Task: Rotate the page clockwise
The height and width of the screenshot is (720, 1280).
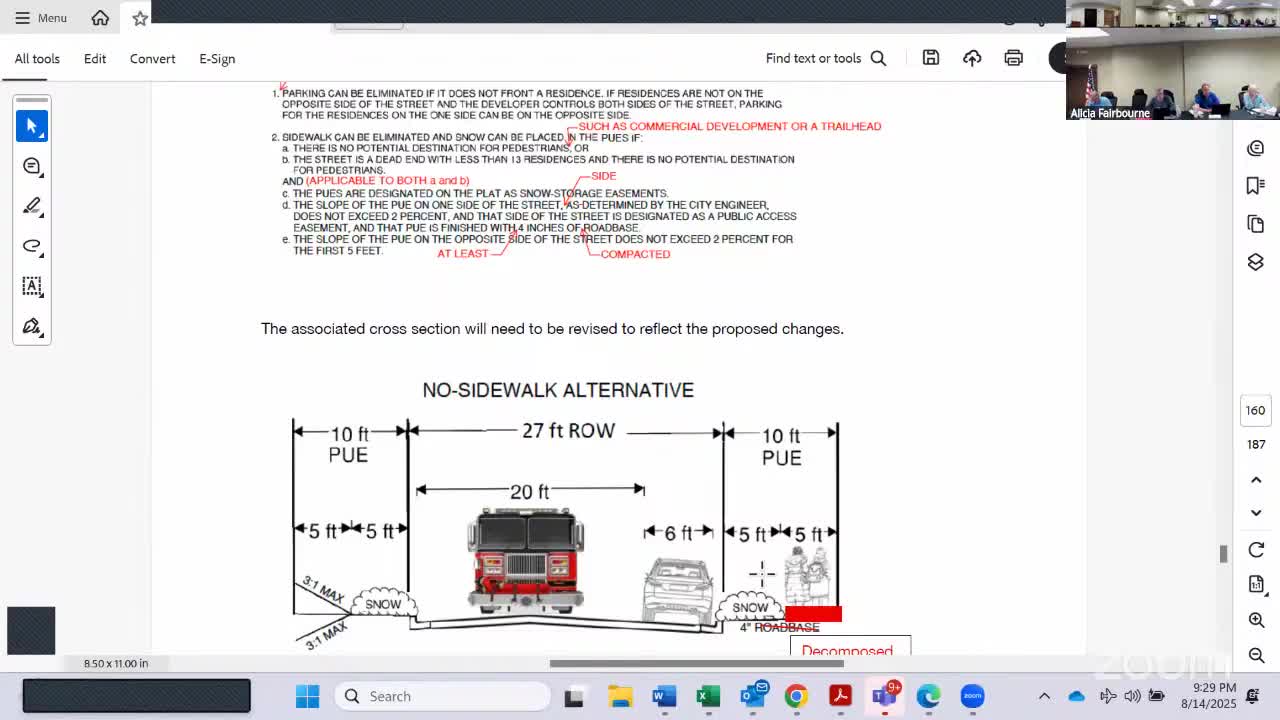Action: tap(1256, 550)
